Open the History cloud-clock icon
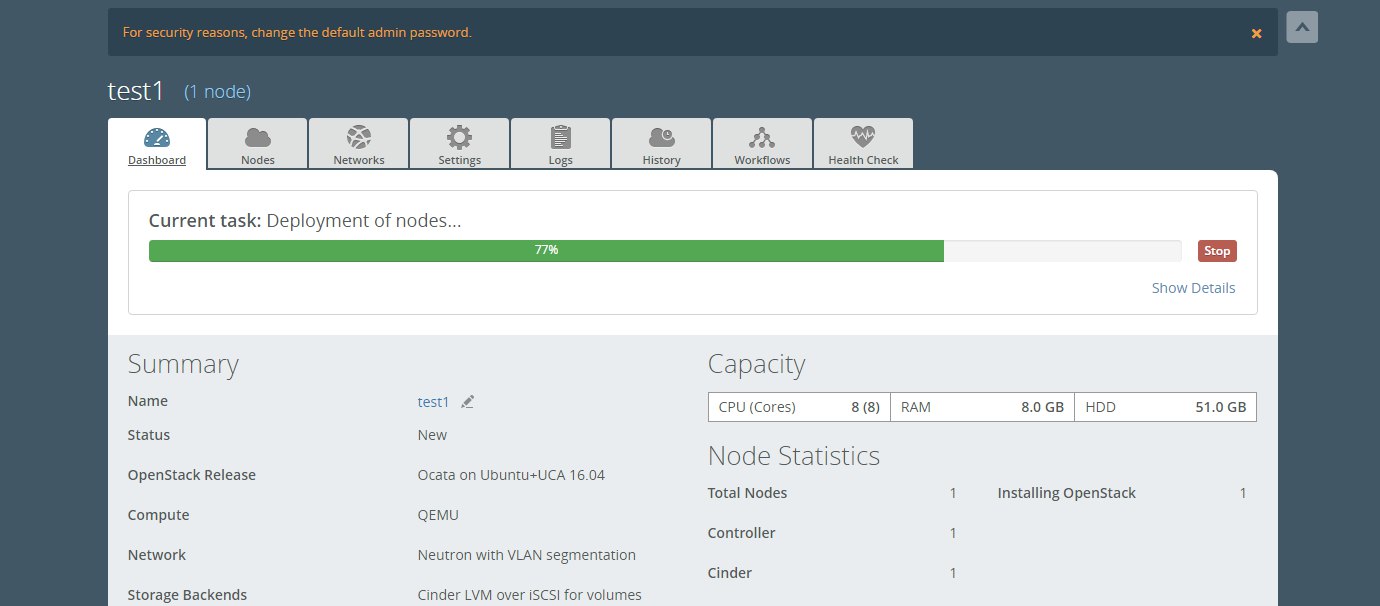 662,138
